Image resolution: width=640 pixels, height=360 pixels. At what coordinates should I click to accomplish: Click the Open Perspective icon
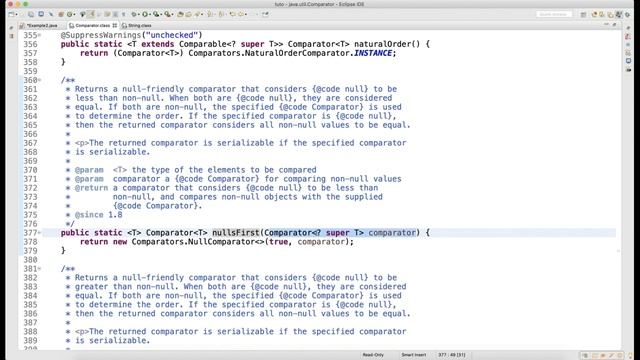583,14
